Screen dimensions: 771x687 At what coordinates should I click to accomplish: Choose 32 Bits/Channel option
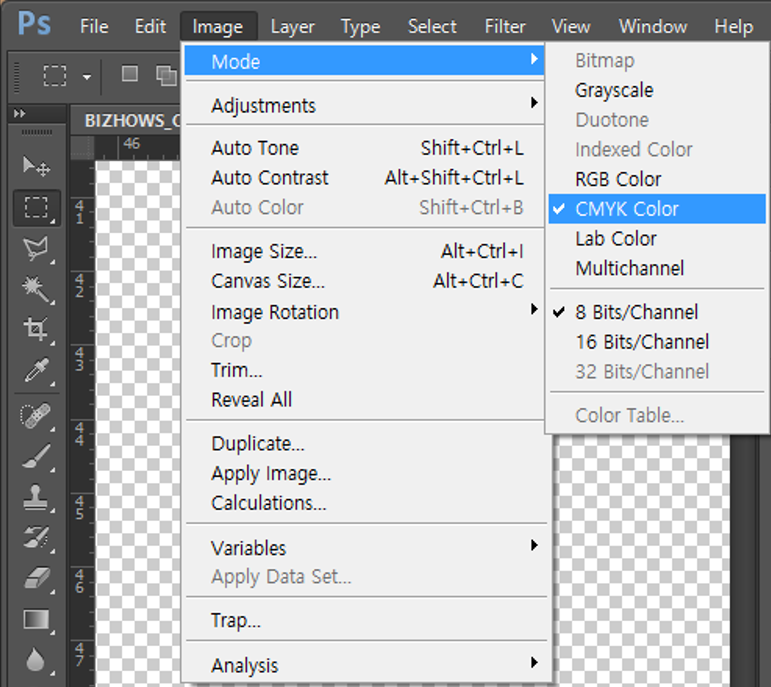pyautogui.click(x=657, y=371)
